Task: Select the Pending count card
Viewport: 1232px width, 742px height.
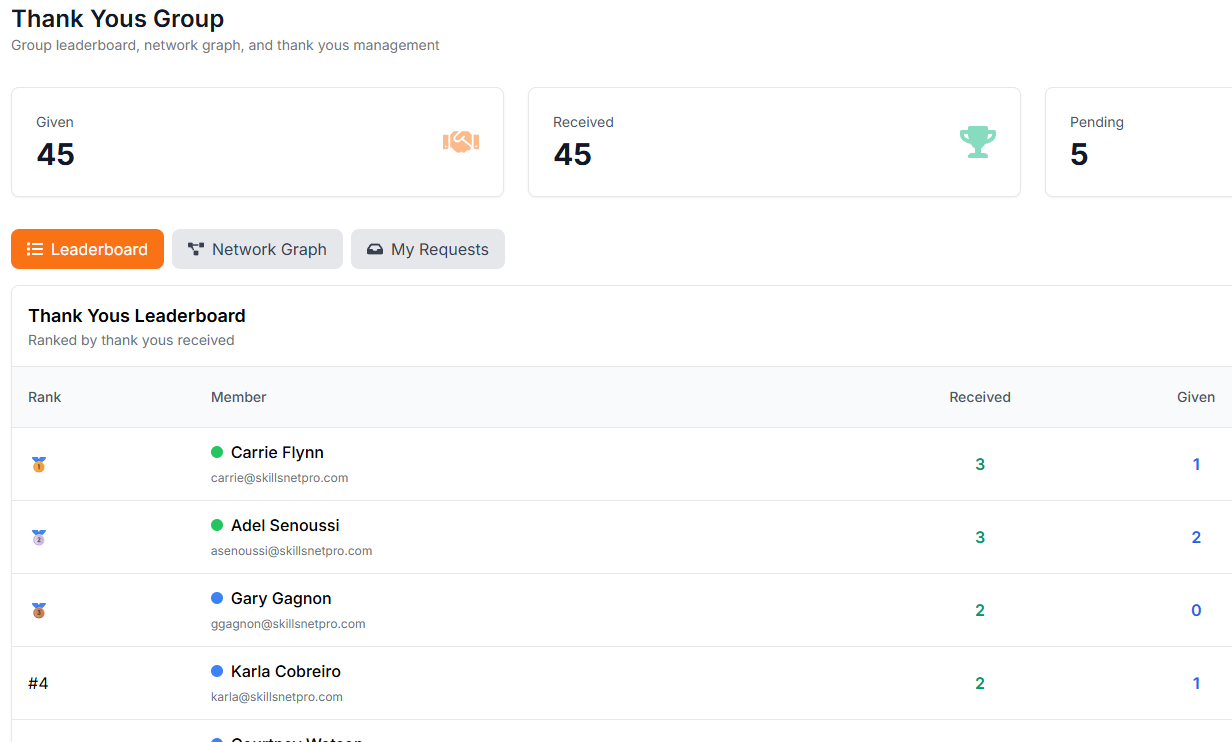Action: [x=1138, y=142]
